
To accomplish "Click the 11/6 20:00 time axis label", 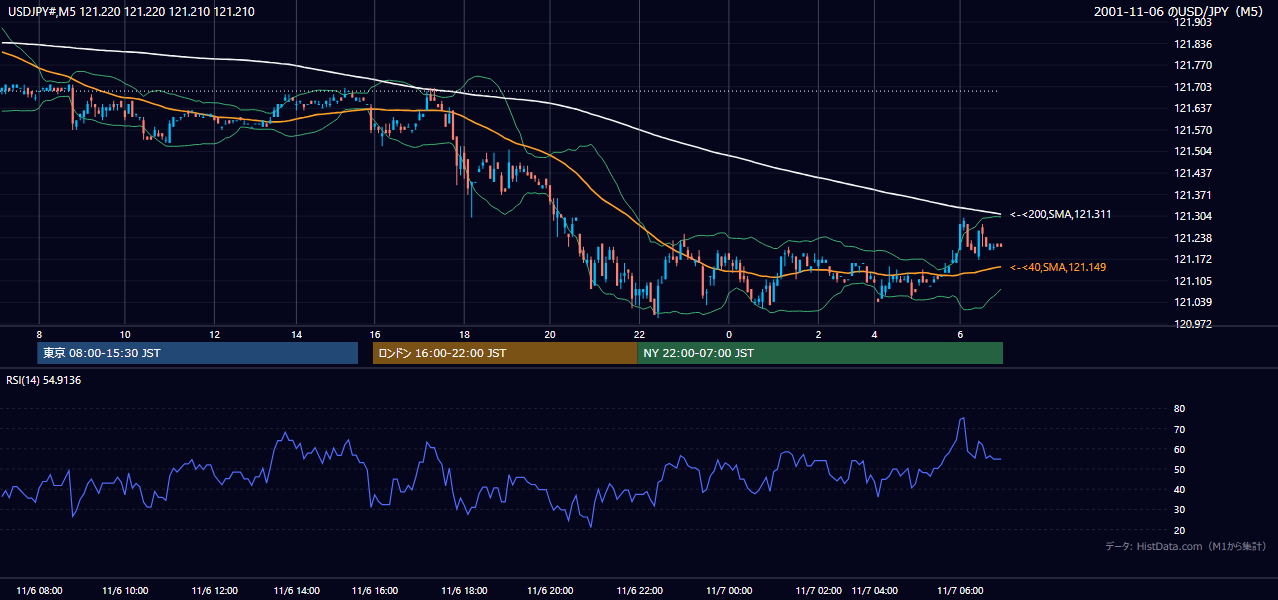I will [548, 590].
